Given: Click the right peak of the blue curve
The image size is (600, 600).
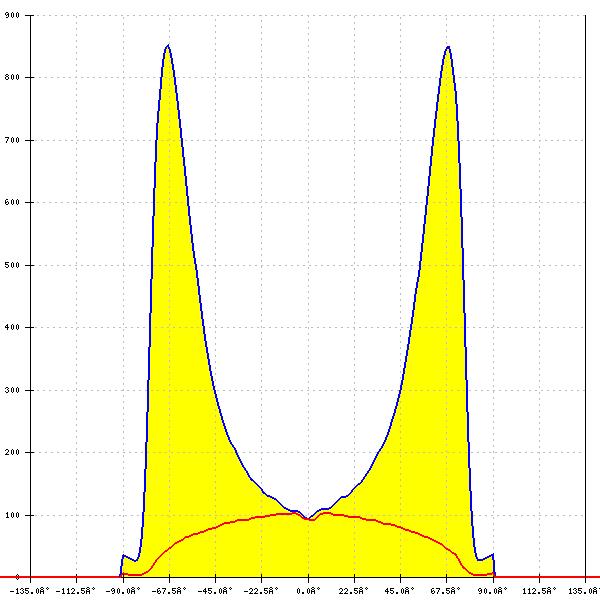Looking at the screenshot, I should pyautogui.click(x=448, y=47).
